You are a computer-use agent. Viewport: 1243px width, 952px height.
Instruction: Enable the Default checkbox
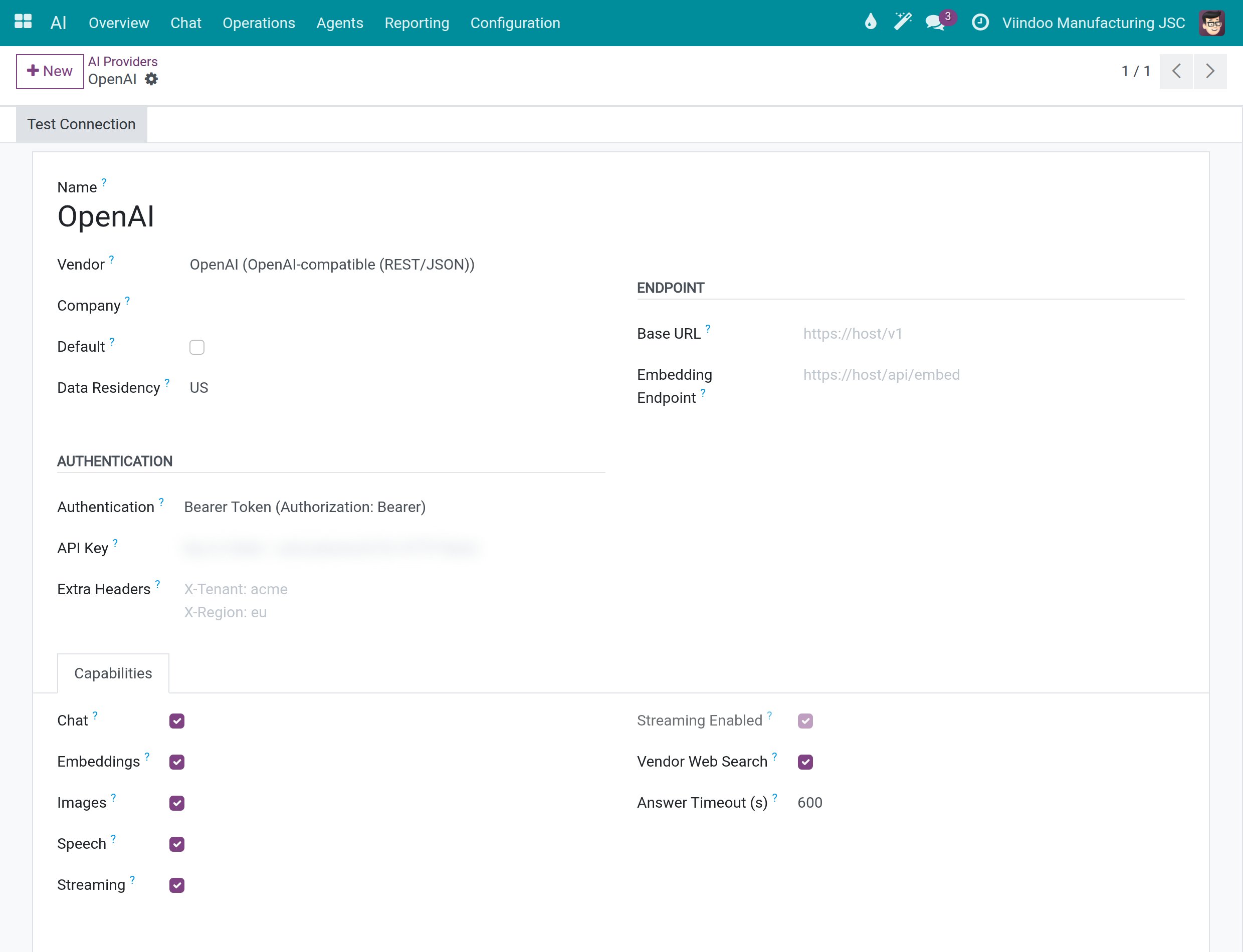tap(196, 347)
